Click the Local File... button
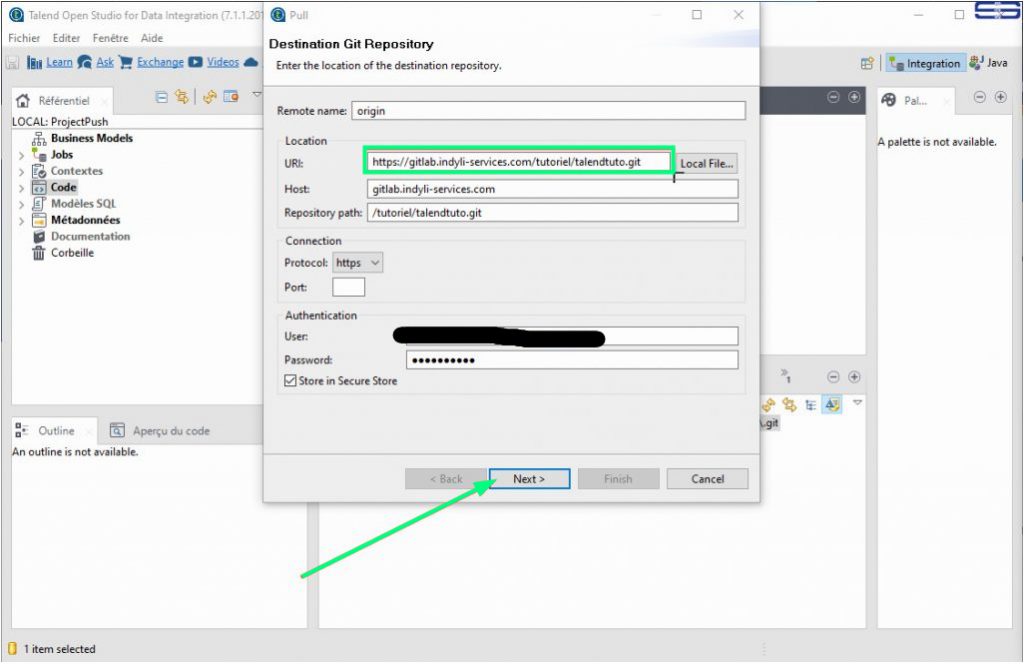Viewport: 1024px width, 664px height. point(706,164)
